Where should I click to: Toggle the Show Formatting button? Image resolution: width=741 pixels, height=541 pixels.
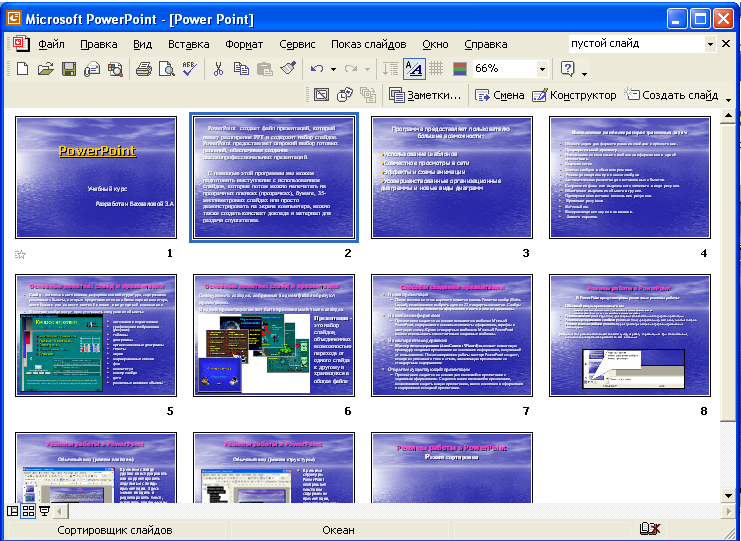[414, 69]
